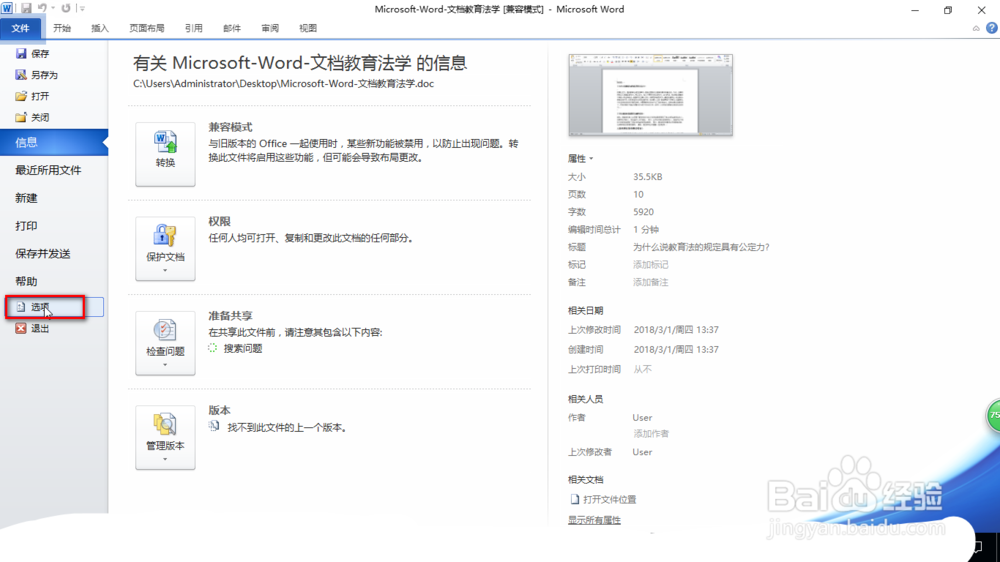Click 添加备注 field to add comments
Image resolution: width=1000 pixels, height=562 pixels.
(651, 282)
